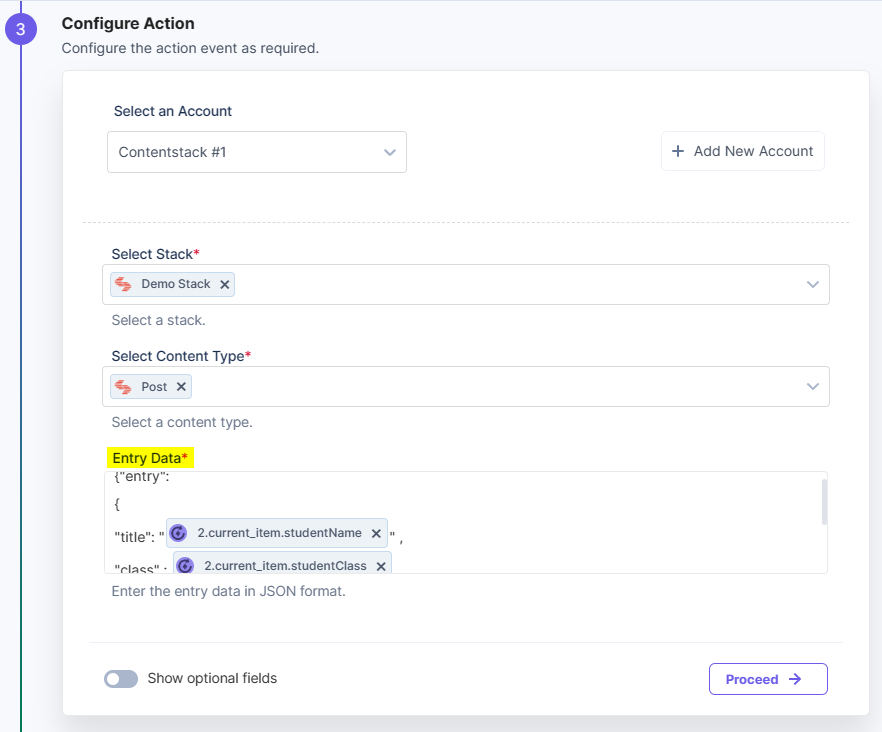The width and height of the screenshot is (882, 732).
Task: Expand the Select Stack dropdown
Action: pos(813,284)
